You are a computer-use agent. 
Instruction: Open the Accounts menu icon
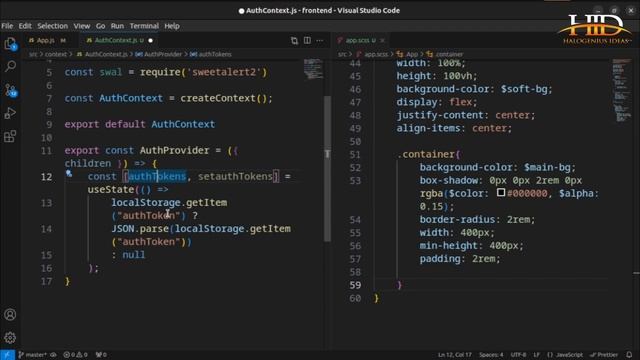point(10,315)
